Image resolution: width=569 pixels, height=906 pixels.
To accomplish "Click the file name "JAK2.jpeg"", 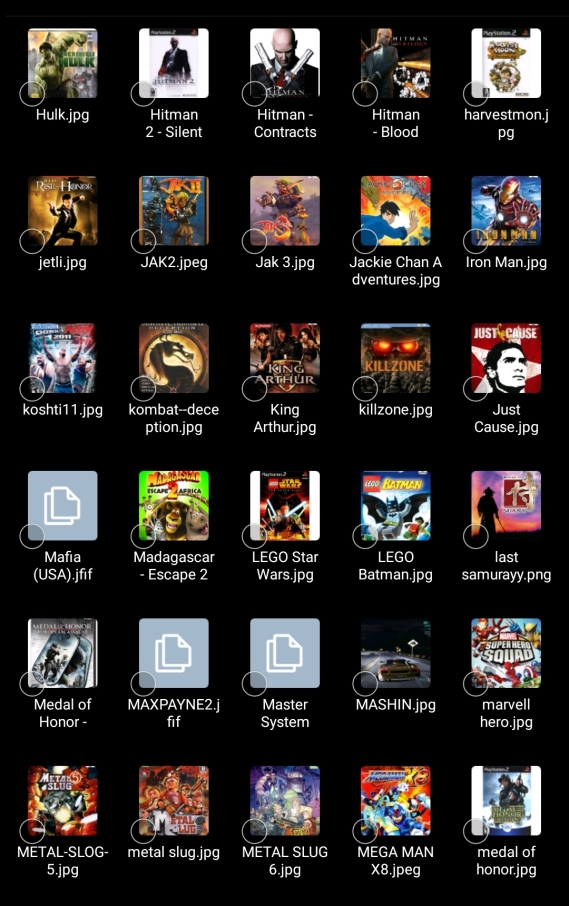I will point(174,262).
